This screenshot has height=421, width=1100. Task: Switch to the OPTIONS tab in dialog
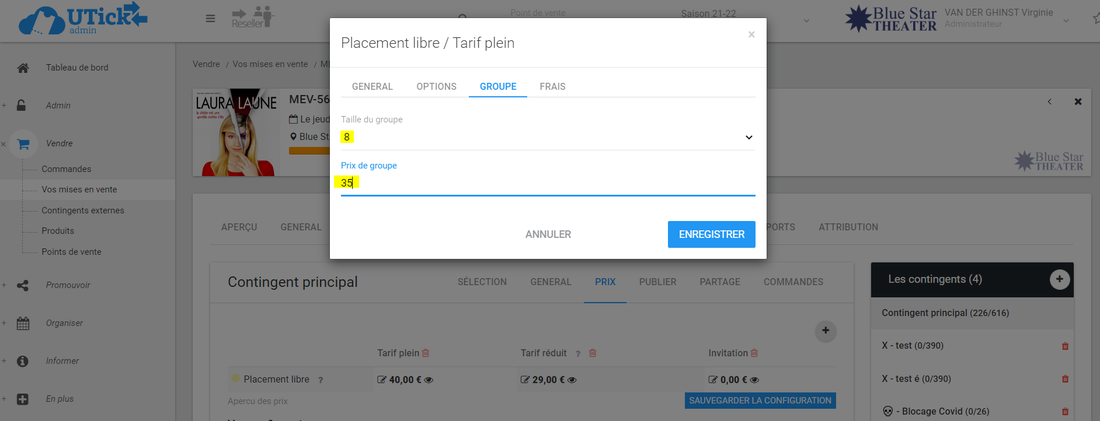coord(436,87)
